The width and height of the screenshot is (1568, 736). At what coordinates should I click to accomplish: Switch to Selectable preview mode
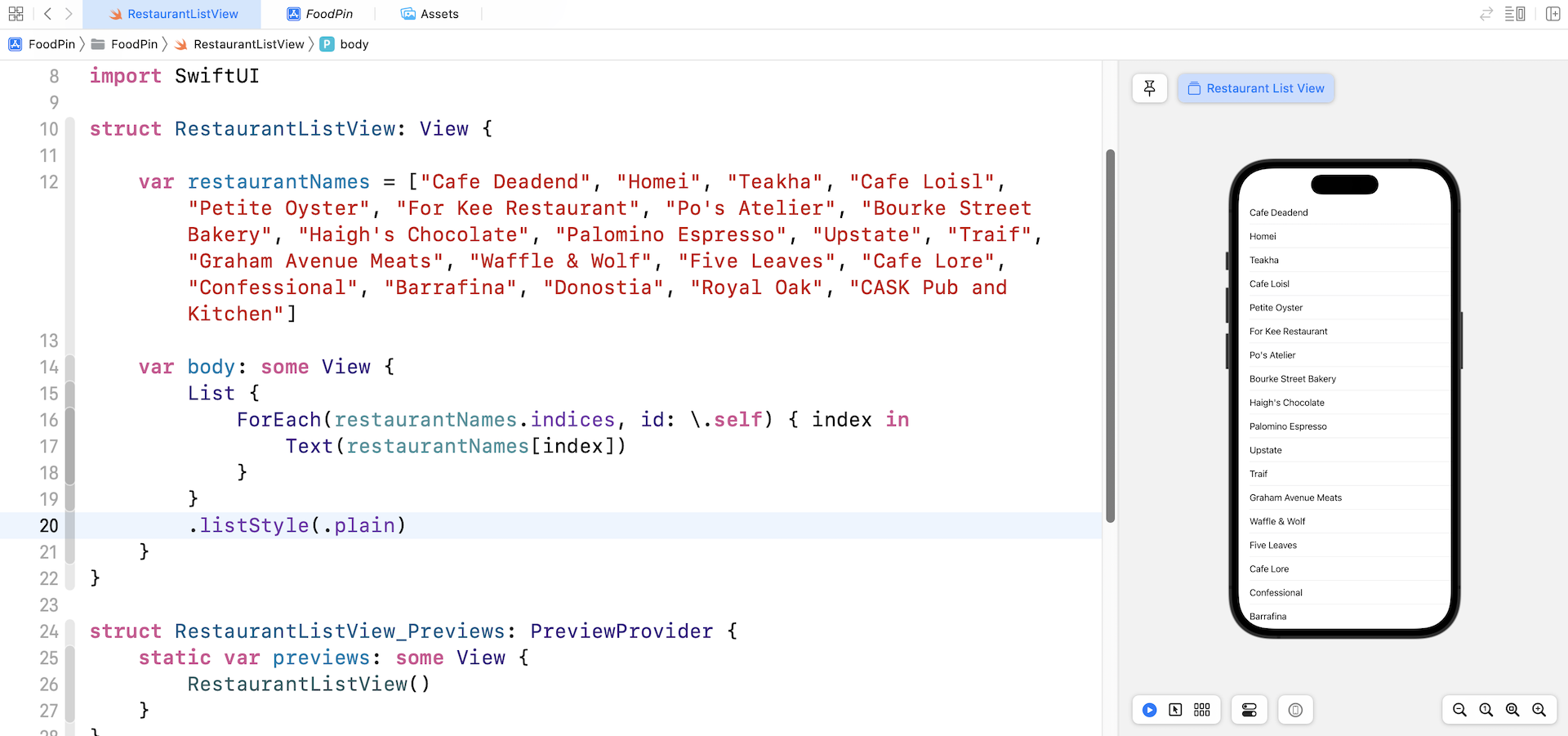click(x=1175, y=710)
